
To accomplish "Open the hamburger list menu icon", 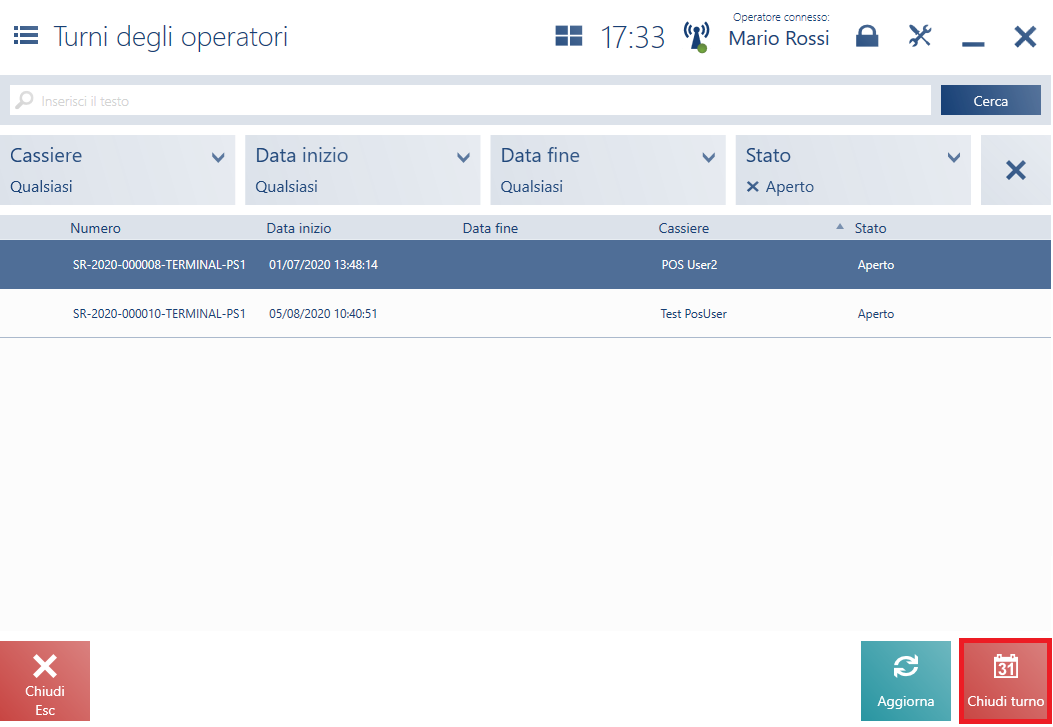I will pyautogui.click(x=26, y=36).
